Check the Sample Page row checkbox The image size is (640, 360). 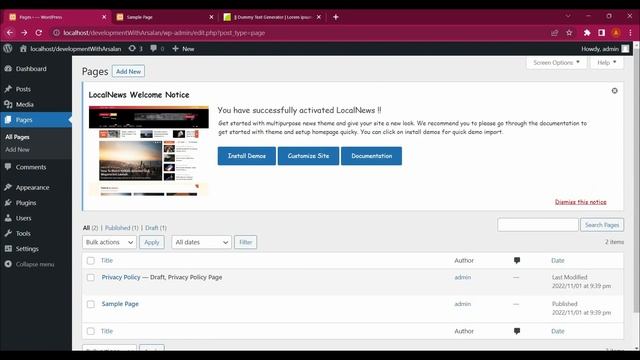pos(91,304)
